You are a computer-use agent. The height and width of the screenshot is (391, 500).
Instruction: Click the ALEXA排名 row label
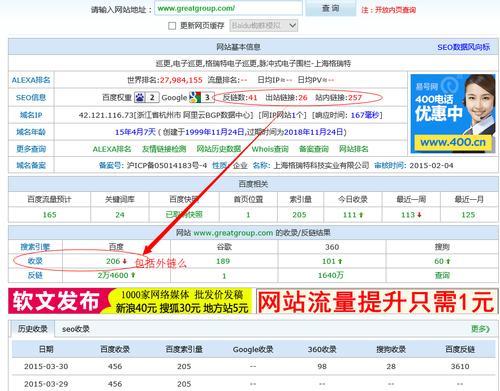(31, 80)
